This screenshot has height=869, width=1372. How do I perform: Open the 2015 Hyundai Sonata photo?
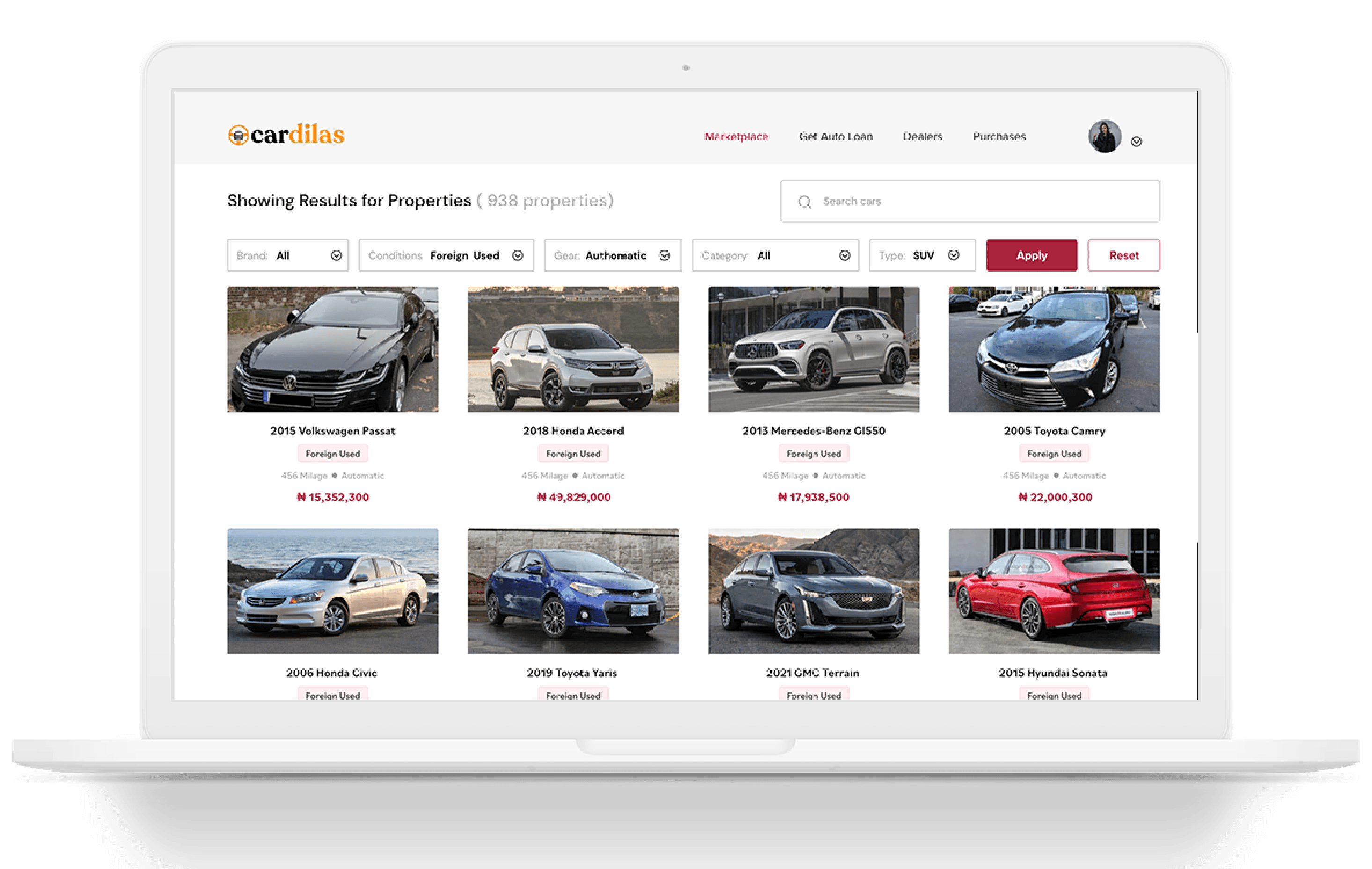1054,591
